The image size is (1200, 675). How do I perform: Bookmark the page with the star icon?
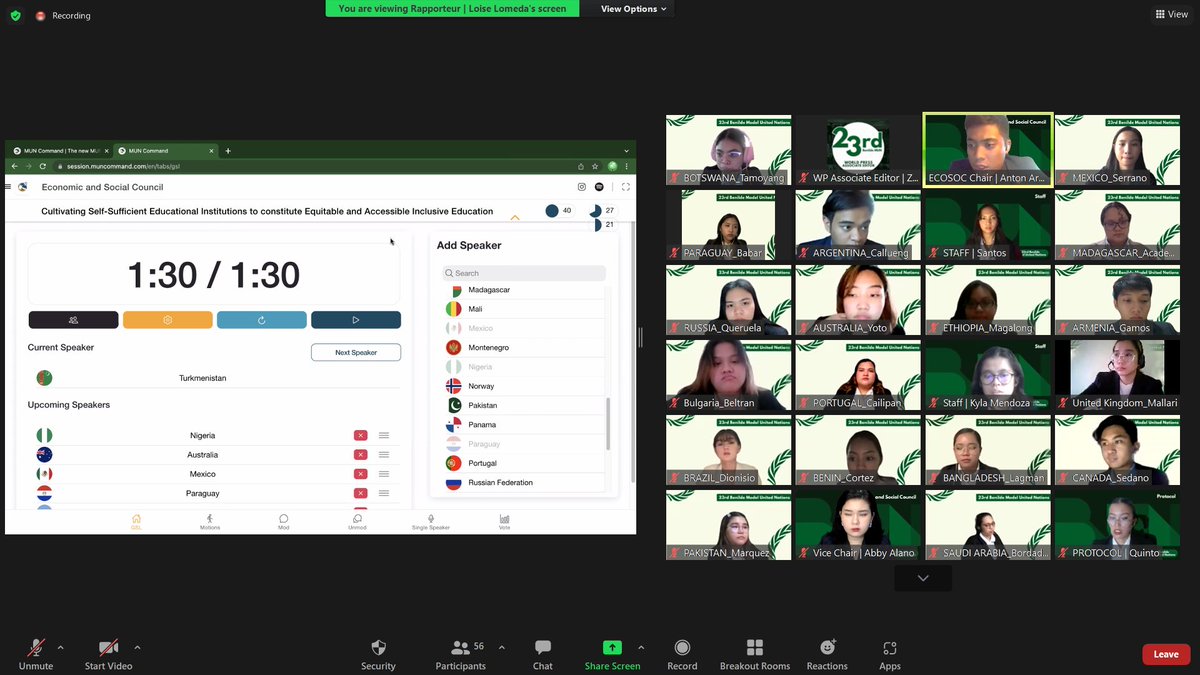(x=595, y=166)
